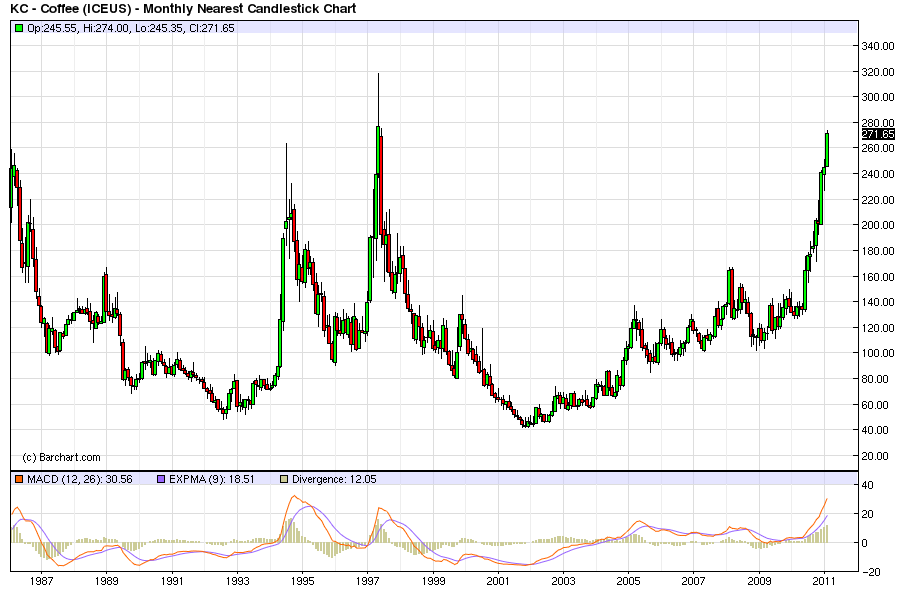
Task: Click the orange MACD legend swatch
Action: tap(19, 479)
